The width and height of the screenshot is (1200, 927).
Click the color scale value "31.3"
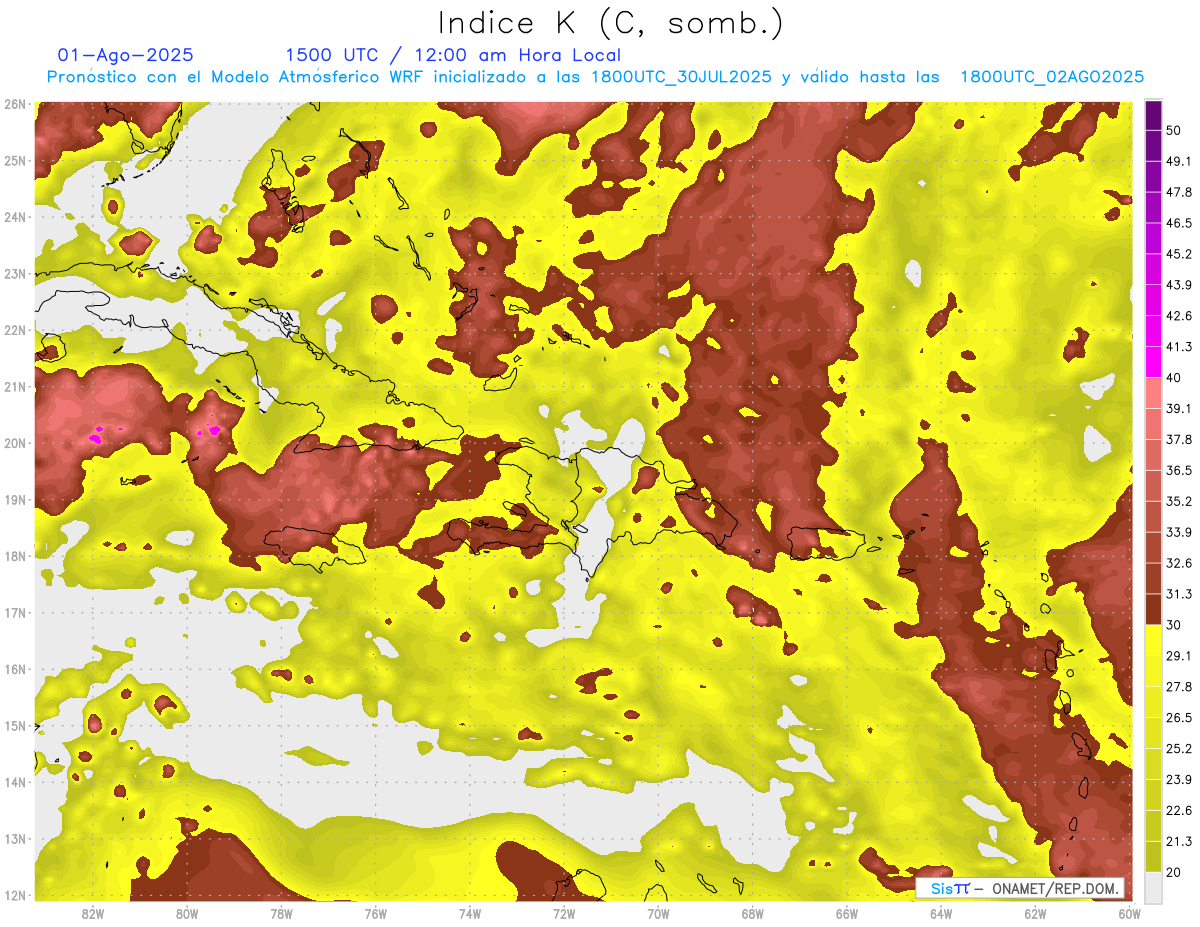click(x=1178, y=594)
